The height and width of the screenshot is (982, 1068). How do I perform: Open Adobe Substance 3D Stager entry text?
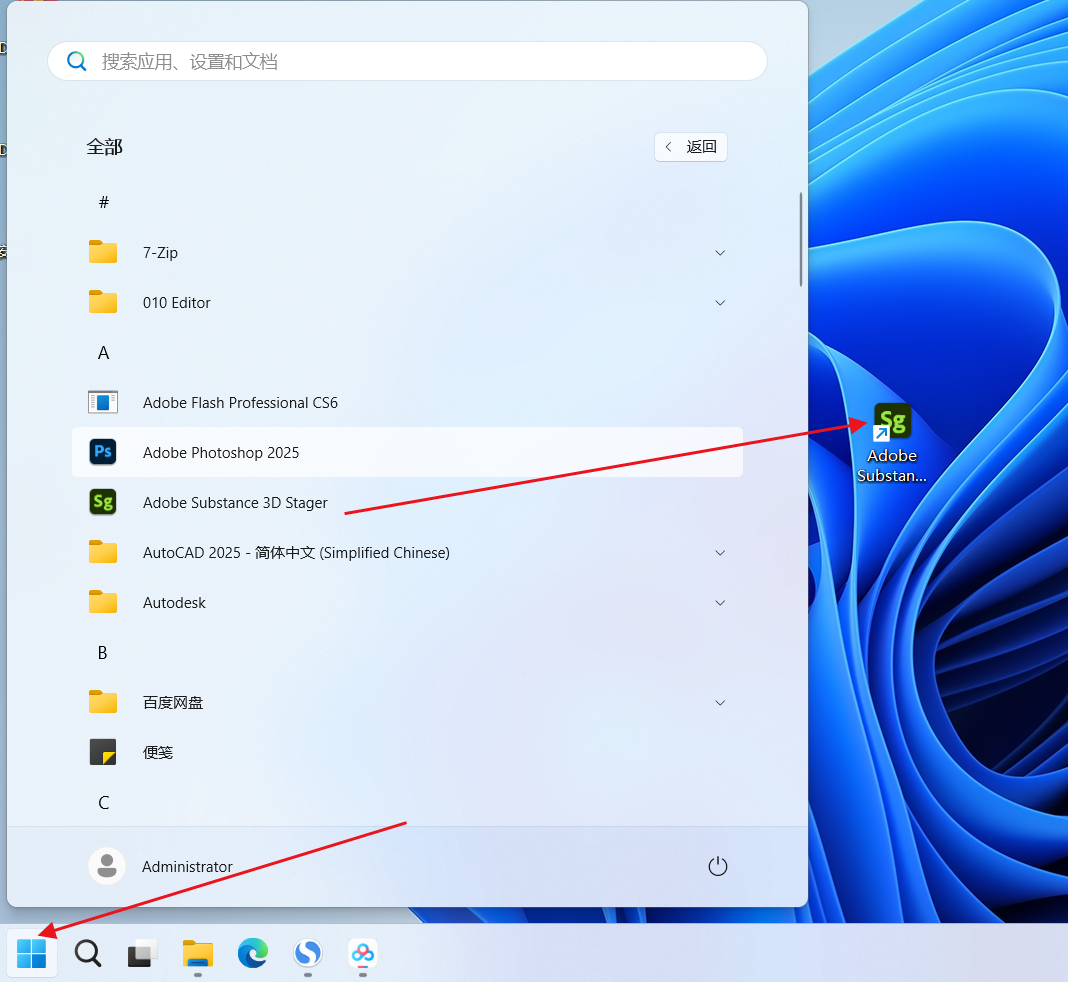235,503
